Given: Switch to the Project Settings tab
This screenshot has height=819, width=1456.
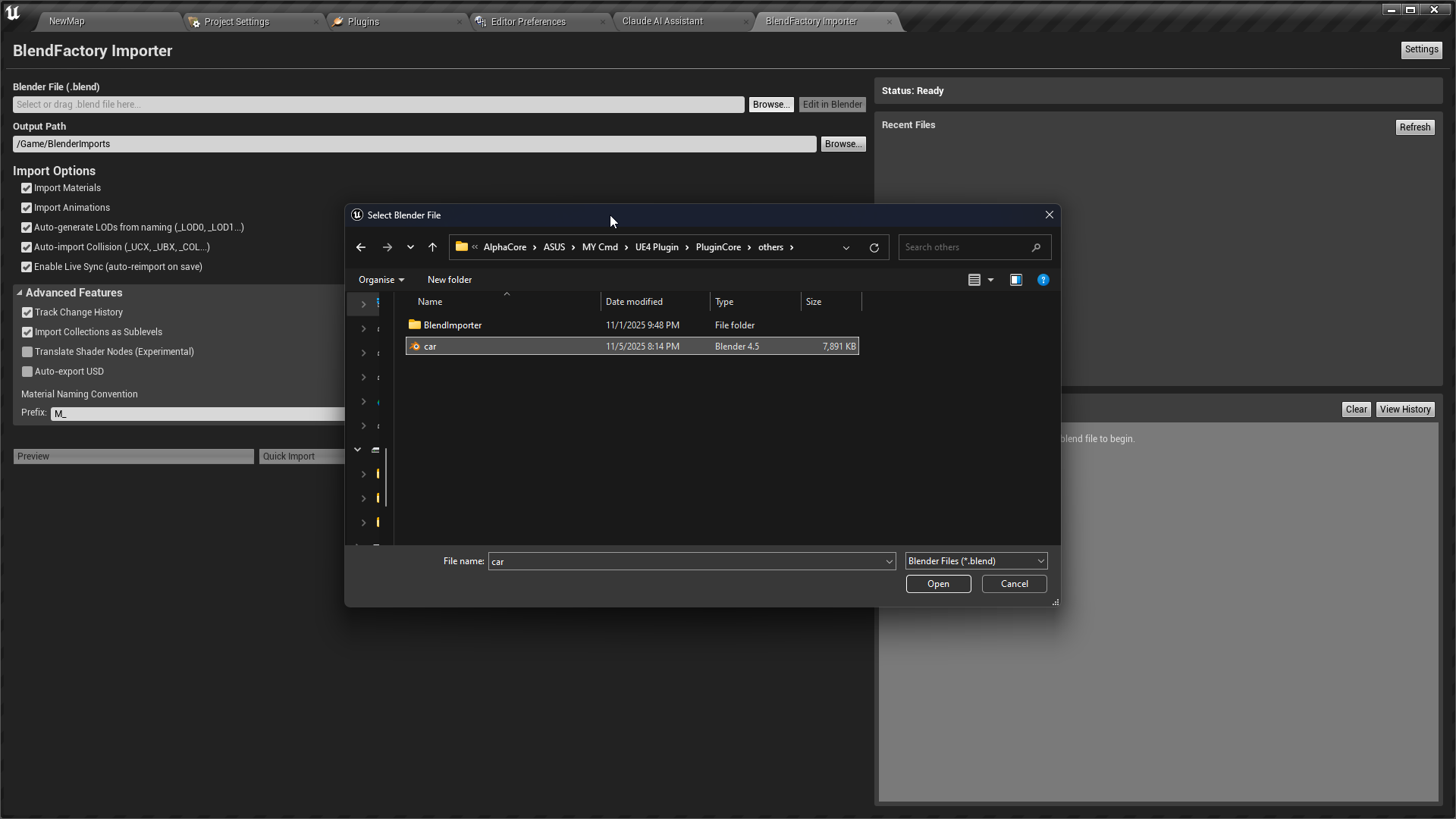Looking at the screenshot, I should click(237, 22).
